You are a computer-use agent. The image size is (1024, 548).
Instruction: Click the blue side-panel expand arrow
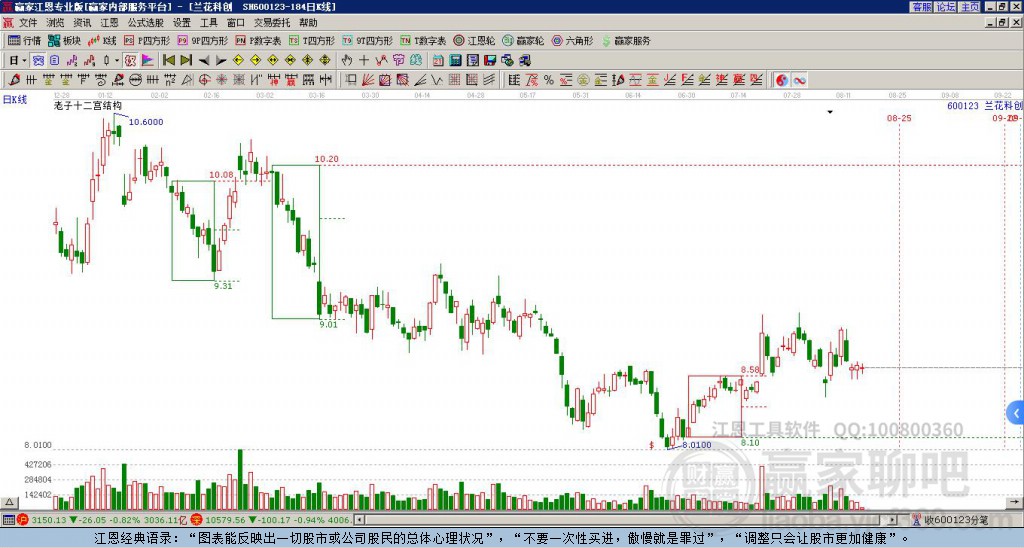(1016, 413)
